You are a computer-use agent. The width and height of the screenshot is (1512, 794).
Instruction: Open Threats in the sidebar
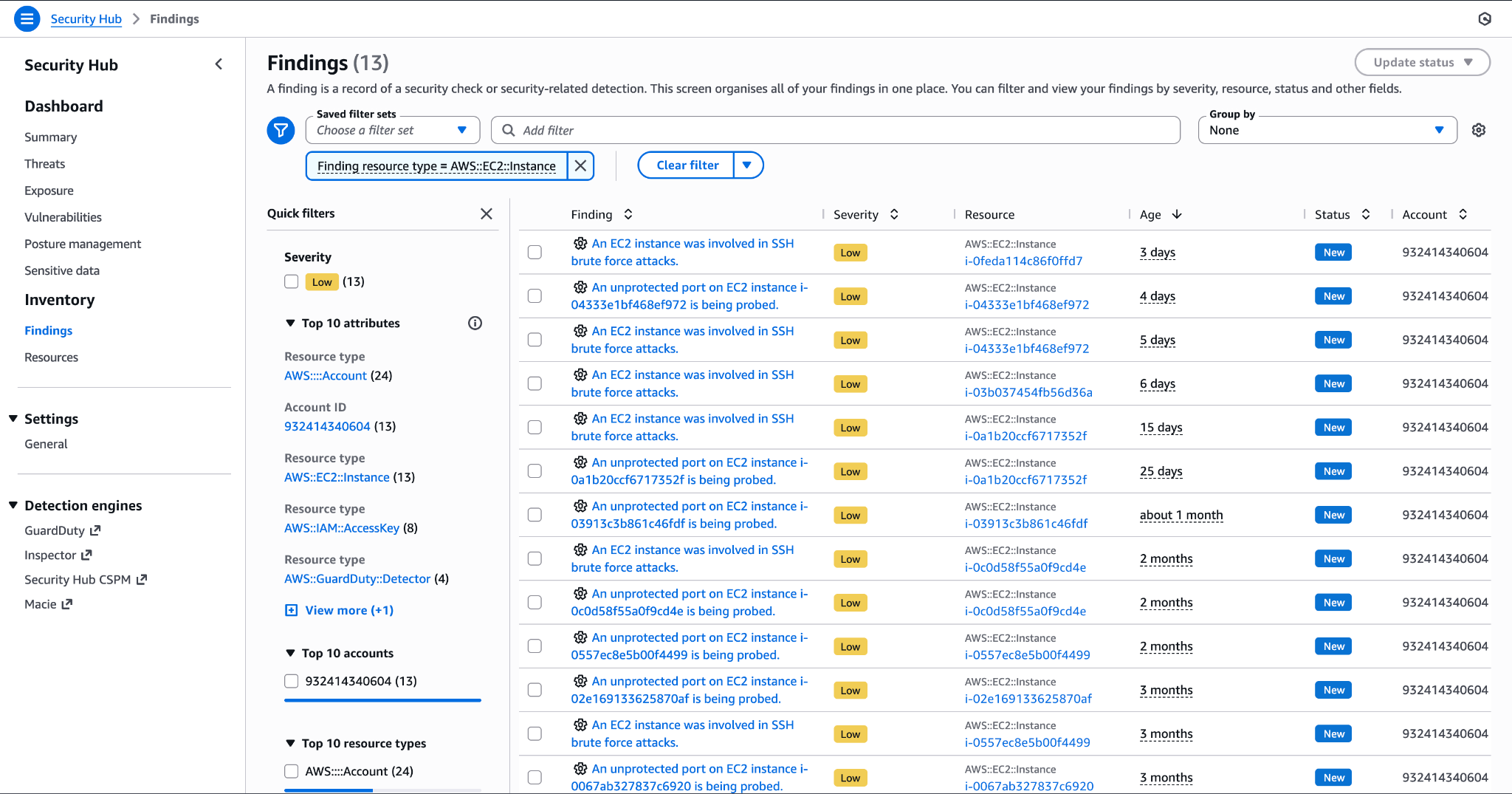pos(45,164)
